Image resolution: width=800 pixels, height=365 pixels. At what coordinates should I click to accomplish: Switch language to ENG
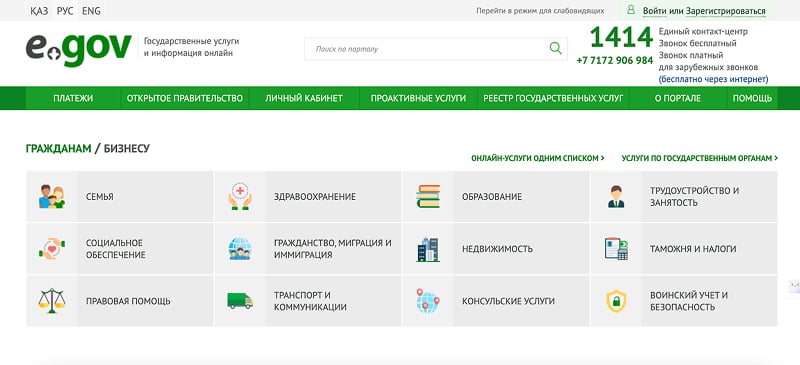click(x=91, y=11)
